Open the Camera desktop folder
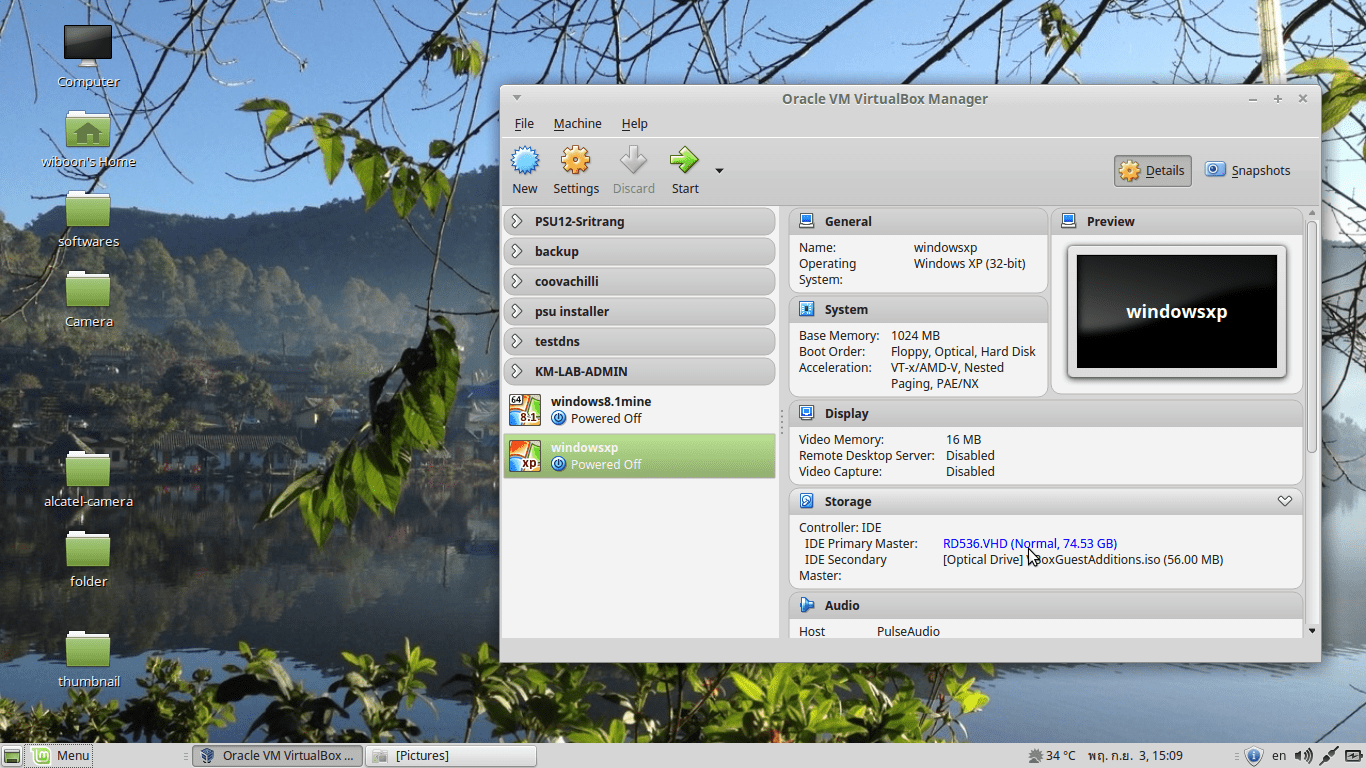1366x768 pixels. pos(88,289)
